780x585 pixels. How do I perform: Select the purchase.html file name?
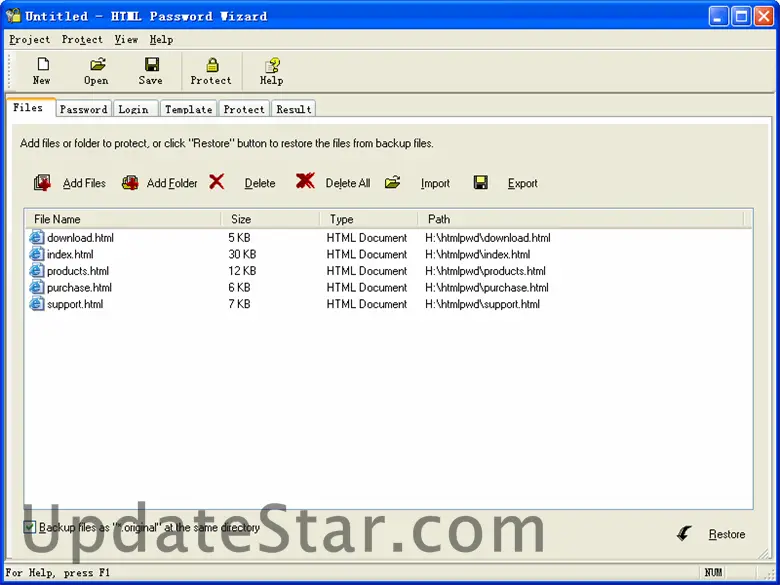[80, 287]
